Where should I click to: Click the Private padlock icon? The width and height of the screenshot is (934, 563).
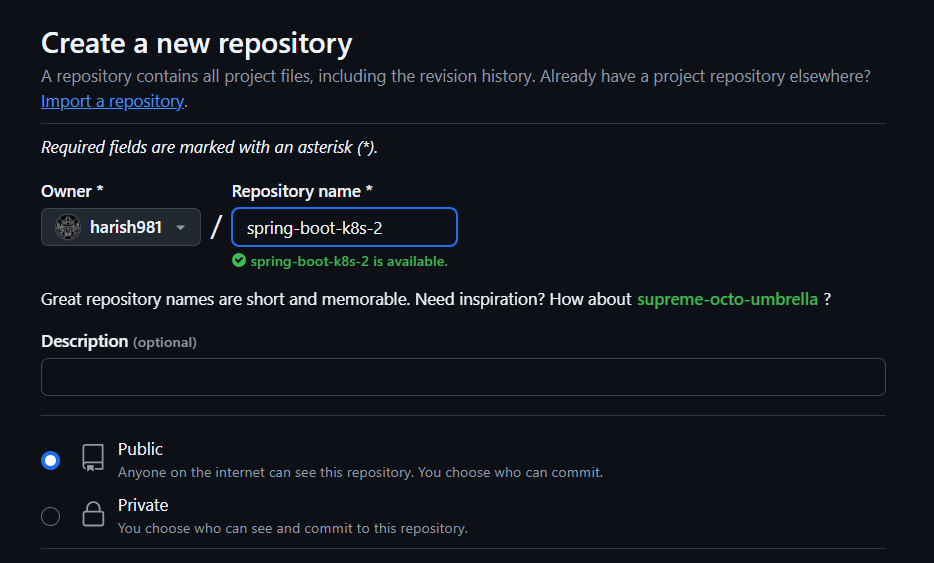pyautogui.click(x=93, y=515)
